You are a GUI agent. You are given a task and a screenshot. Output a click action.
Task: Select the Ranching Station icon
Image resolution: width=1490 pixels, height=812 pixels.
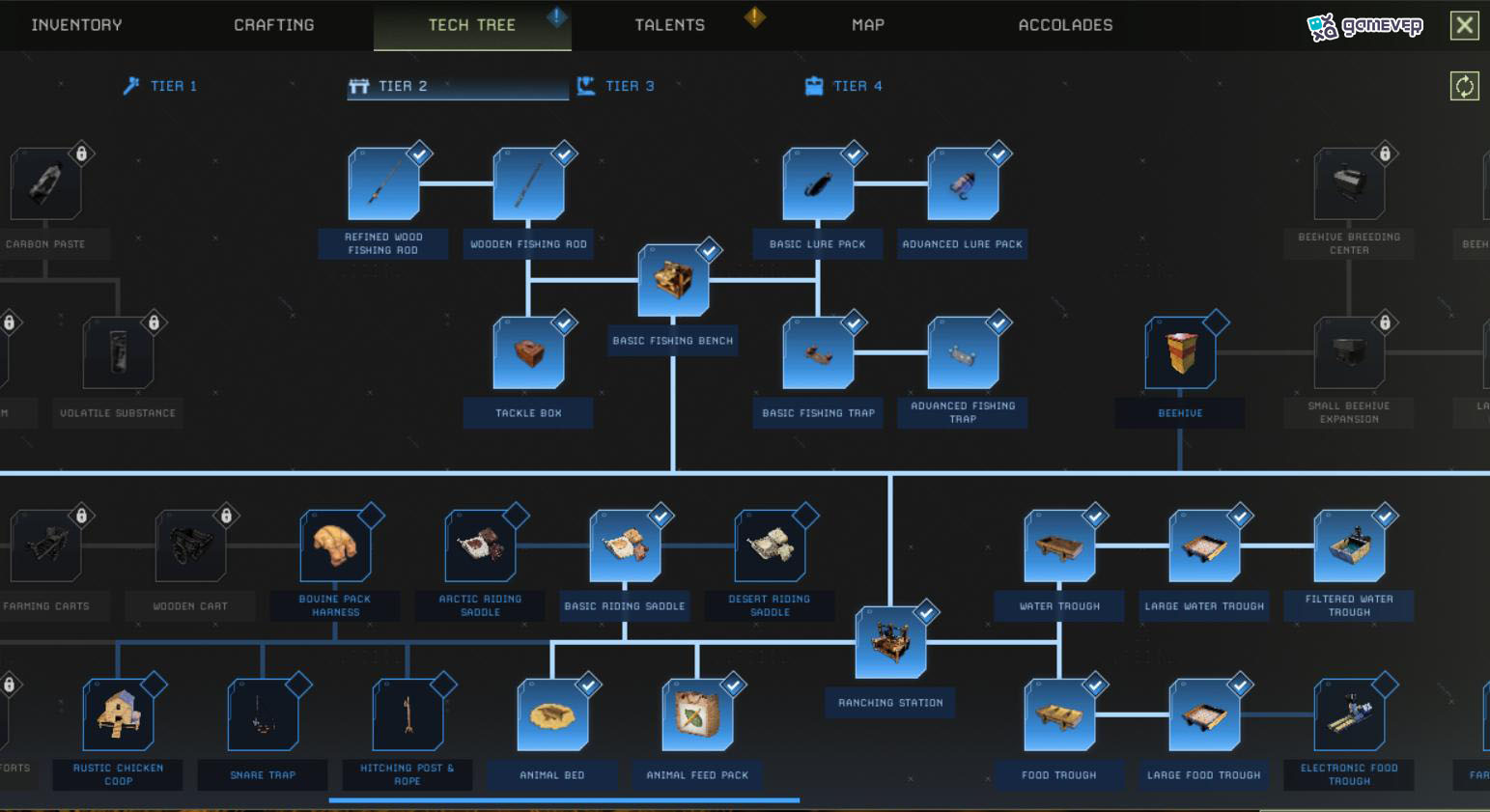(x=890, y=642)
